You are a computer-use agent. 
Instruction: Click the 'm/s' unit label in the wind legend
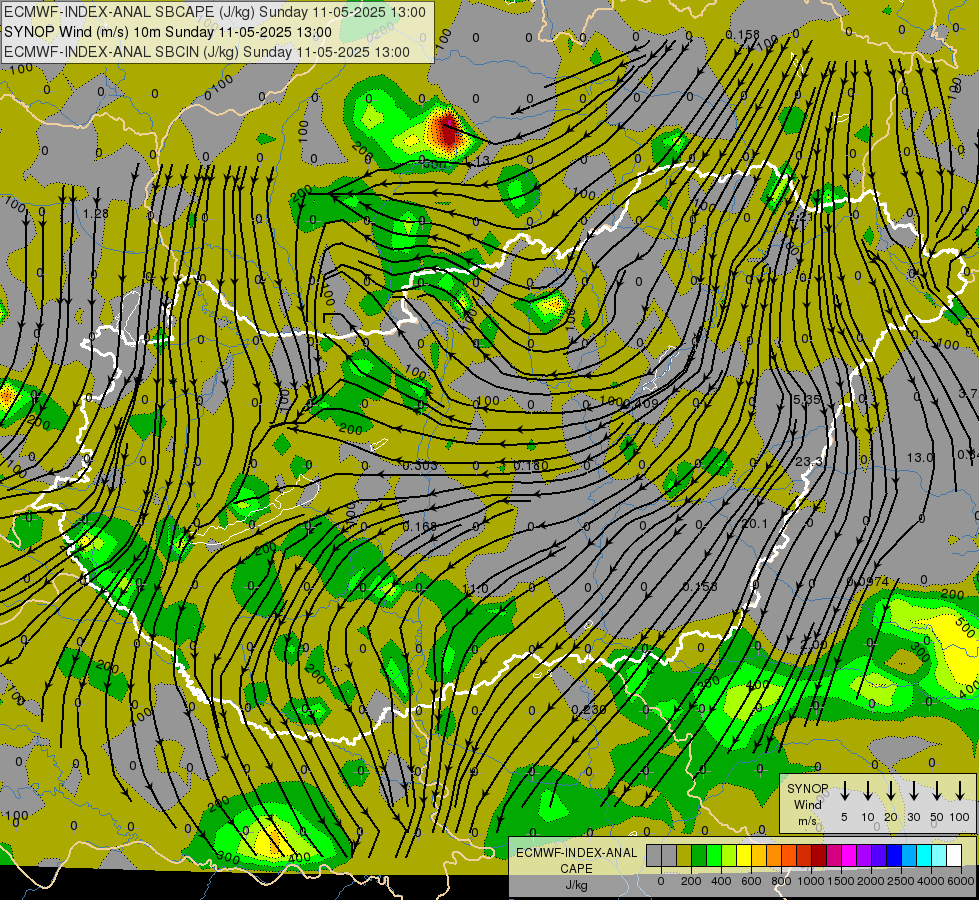click(x=807, y=821)
